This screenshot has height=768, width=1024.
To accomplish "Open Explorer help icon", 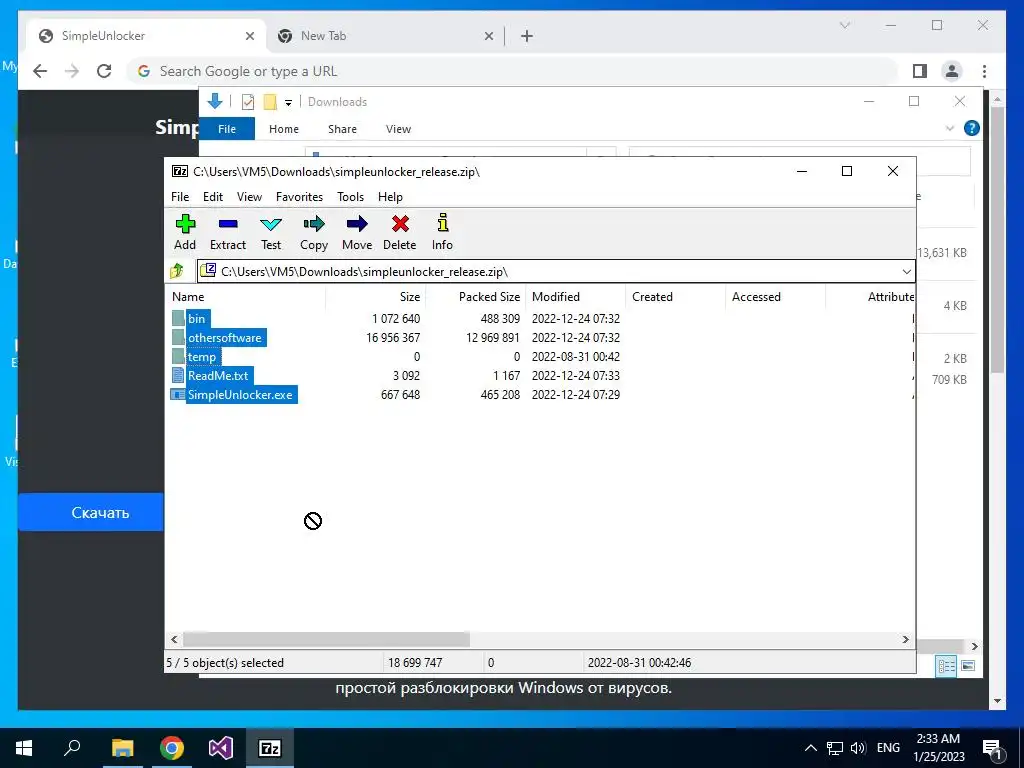I will [972, 128].
